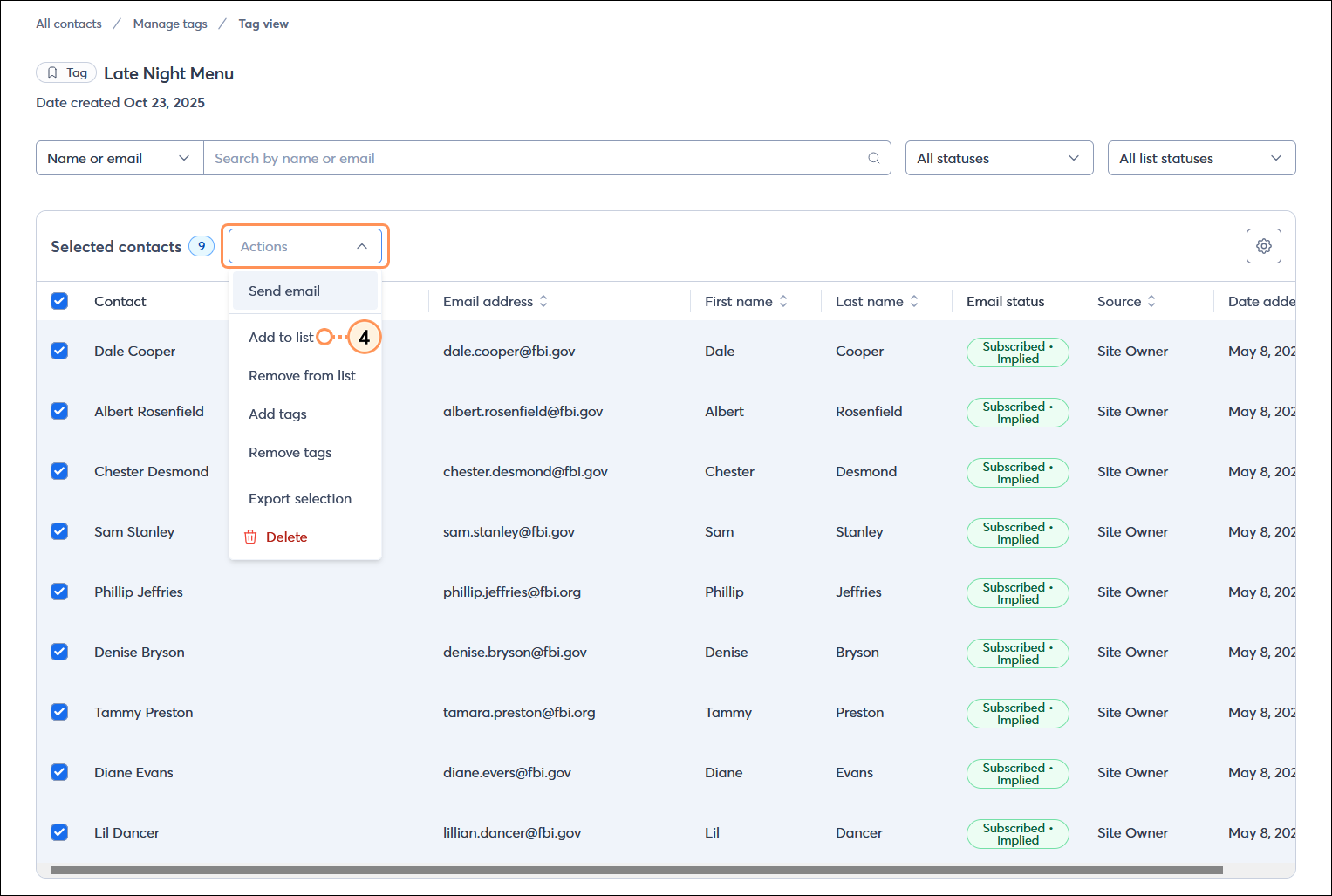Select Send email from Actions menu
Screen dimensions: 1332x896
pyautogui.click(x=283, y=291)
